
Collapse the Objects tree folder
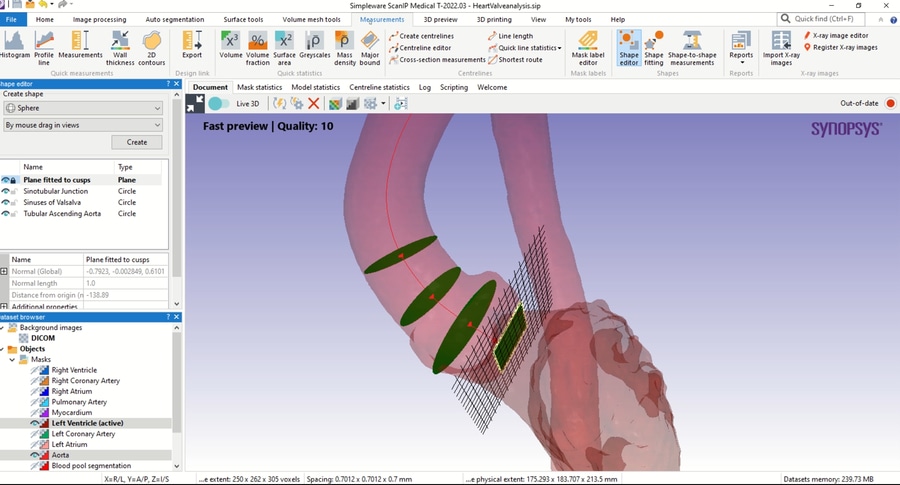(x=2, y=349)
